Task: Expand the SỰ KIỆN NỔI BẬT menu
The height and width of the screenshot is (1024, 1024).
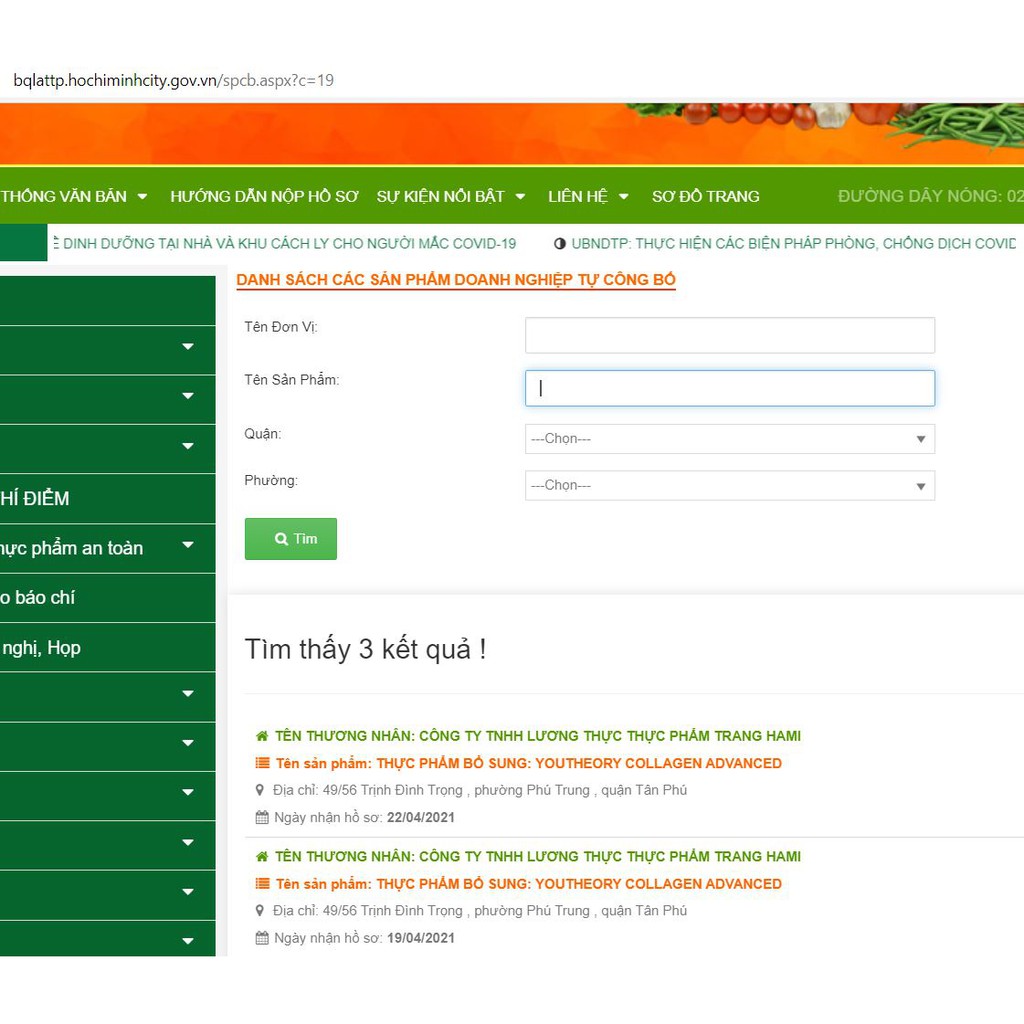Action: [450, 197]
